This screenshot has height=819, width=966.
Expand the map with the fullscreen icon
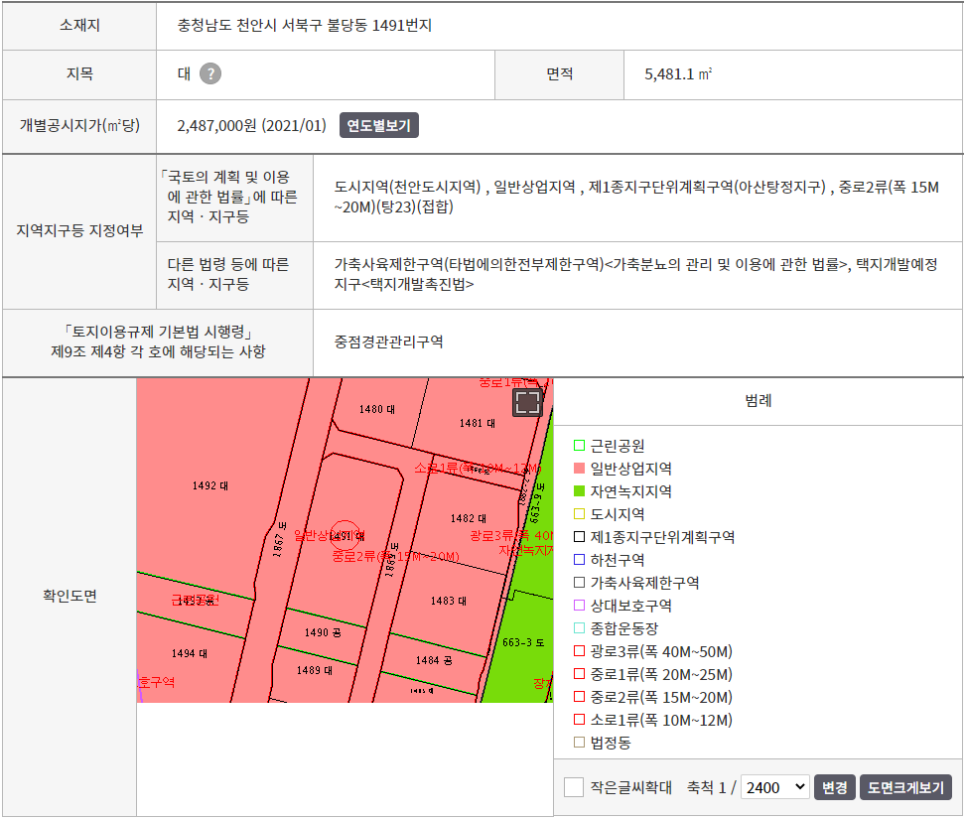(x=527, y=402)
